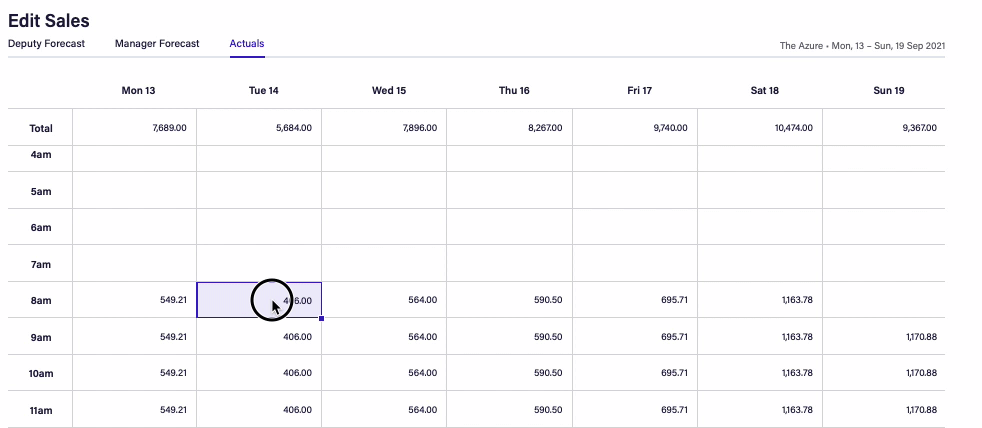The height and width of the screenshot is (428, 982).
Task: Select the empty Thursday 5am cell
Action: (509, 190)
